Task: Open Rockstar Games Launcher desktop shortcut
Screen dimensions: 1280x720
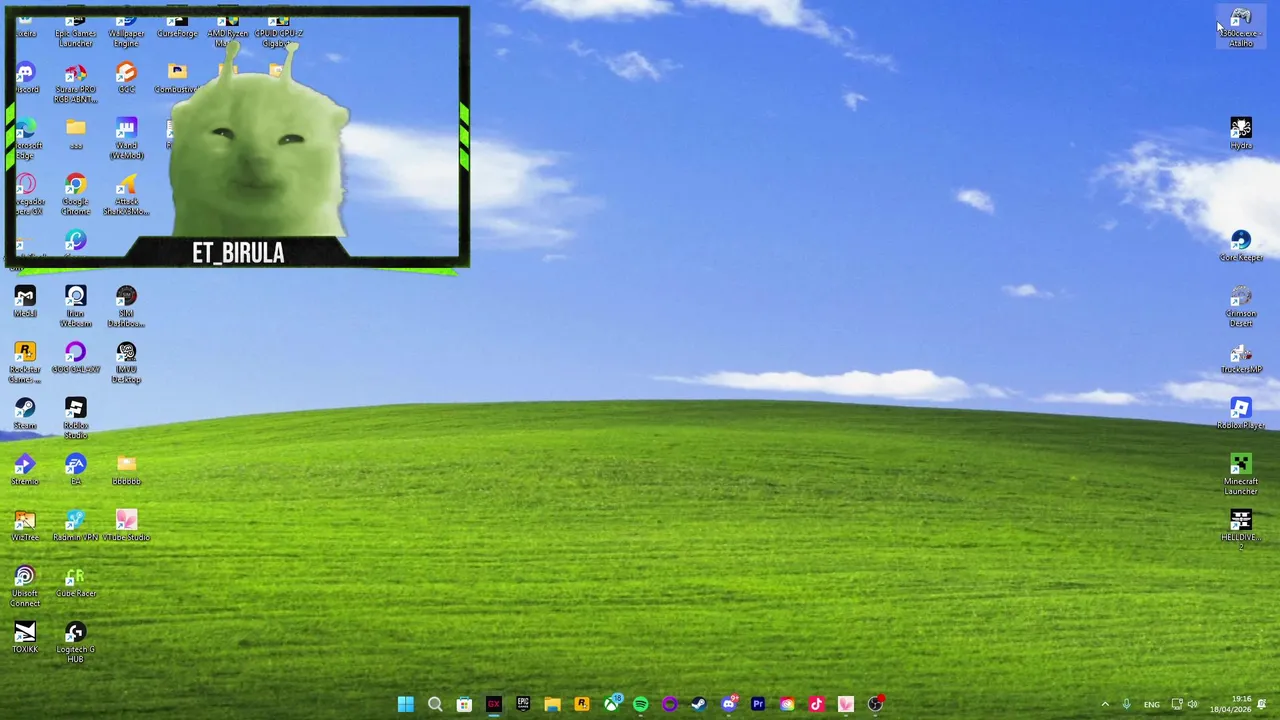Action: 25,363
